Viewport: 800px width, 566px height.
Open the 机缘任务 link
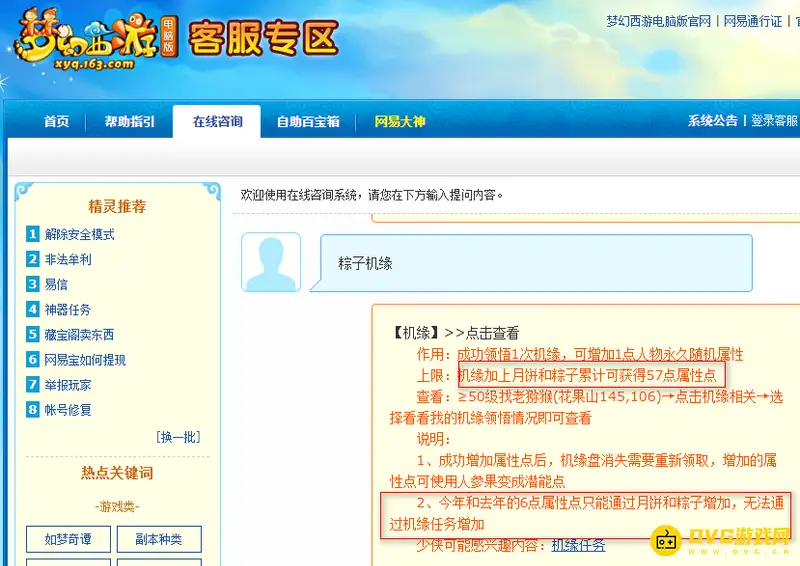pos(578,545)
